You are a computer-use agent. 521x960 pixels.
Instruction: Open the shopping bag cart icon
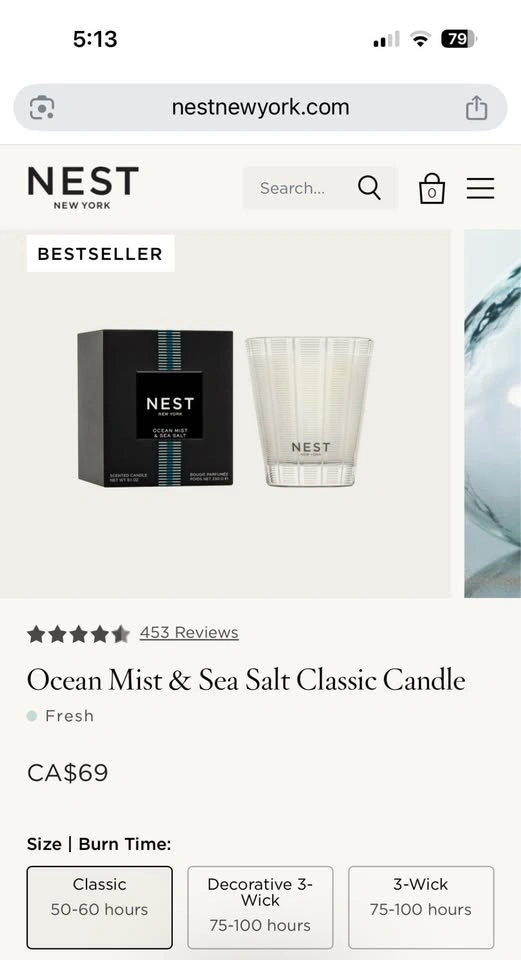point(432,188)
